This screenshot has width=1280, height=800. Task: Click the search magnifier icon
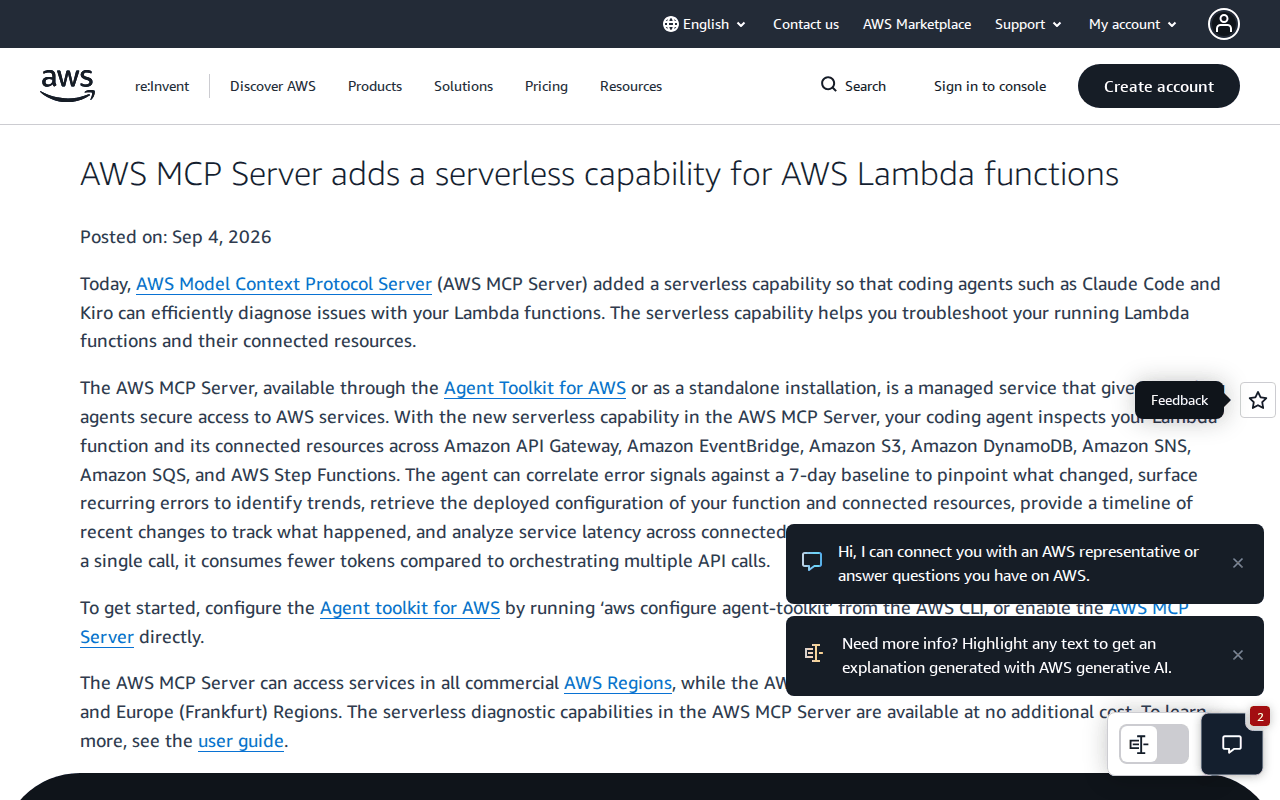coord(829,85)
